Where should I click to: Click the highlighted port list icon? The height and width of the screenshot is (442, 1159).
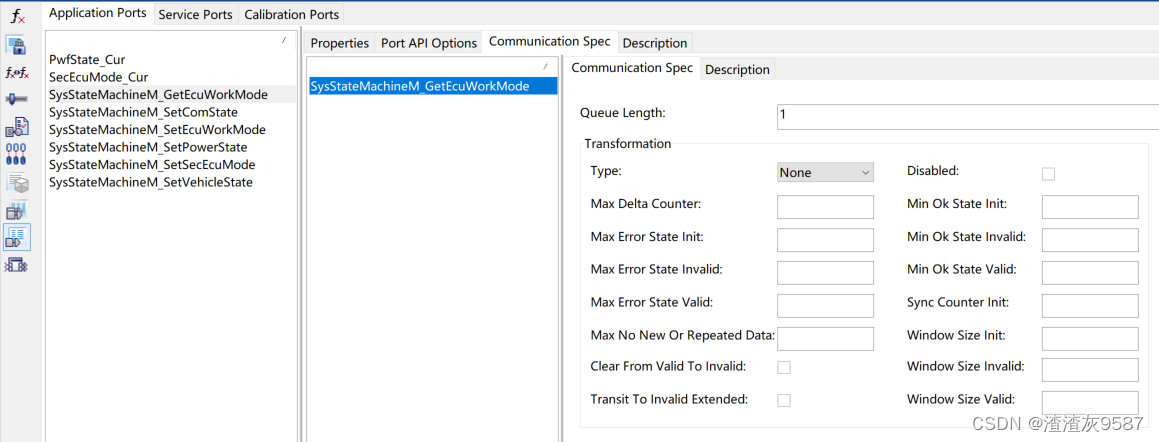click(x=17, y=237)
